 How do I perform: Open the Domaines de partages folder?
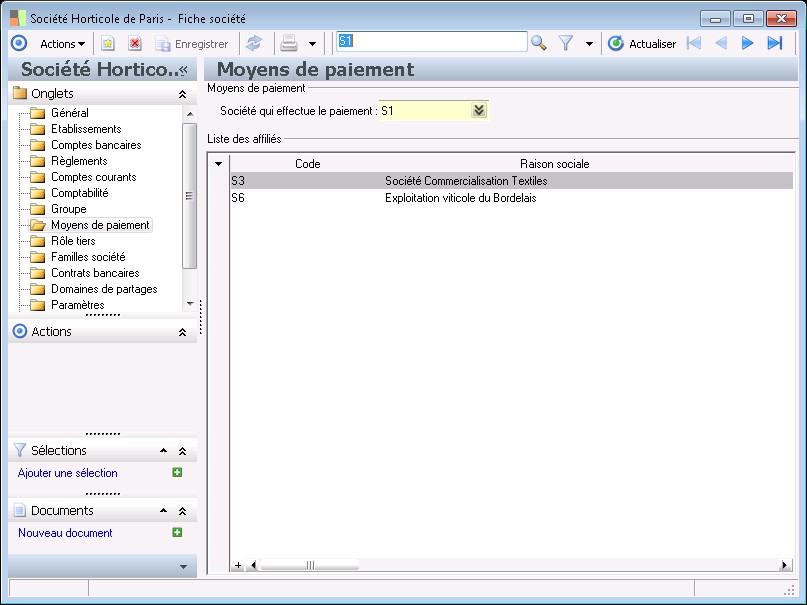pyautogui.click(x=104, y=289)
